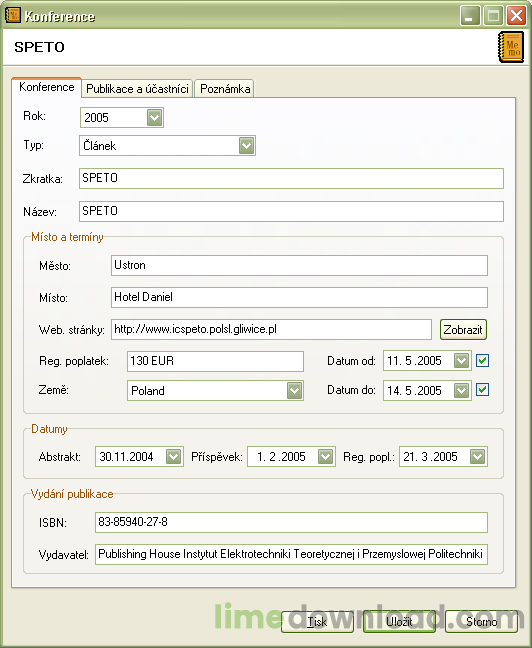Open the Země country dropdown
The width and height of the screenshot is (532, 648).
294,391
